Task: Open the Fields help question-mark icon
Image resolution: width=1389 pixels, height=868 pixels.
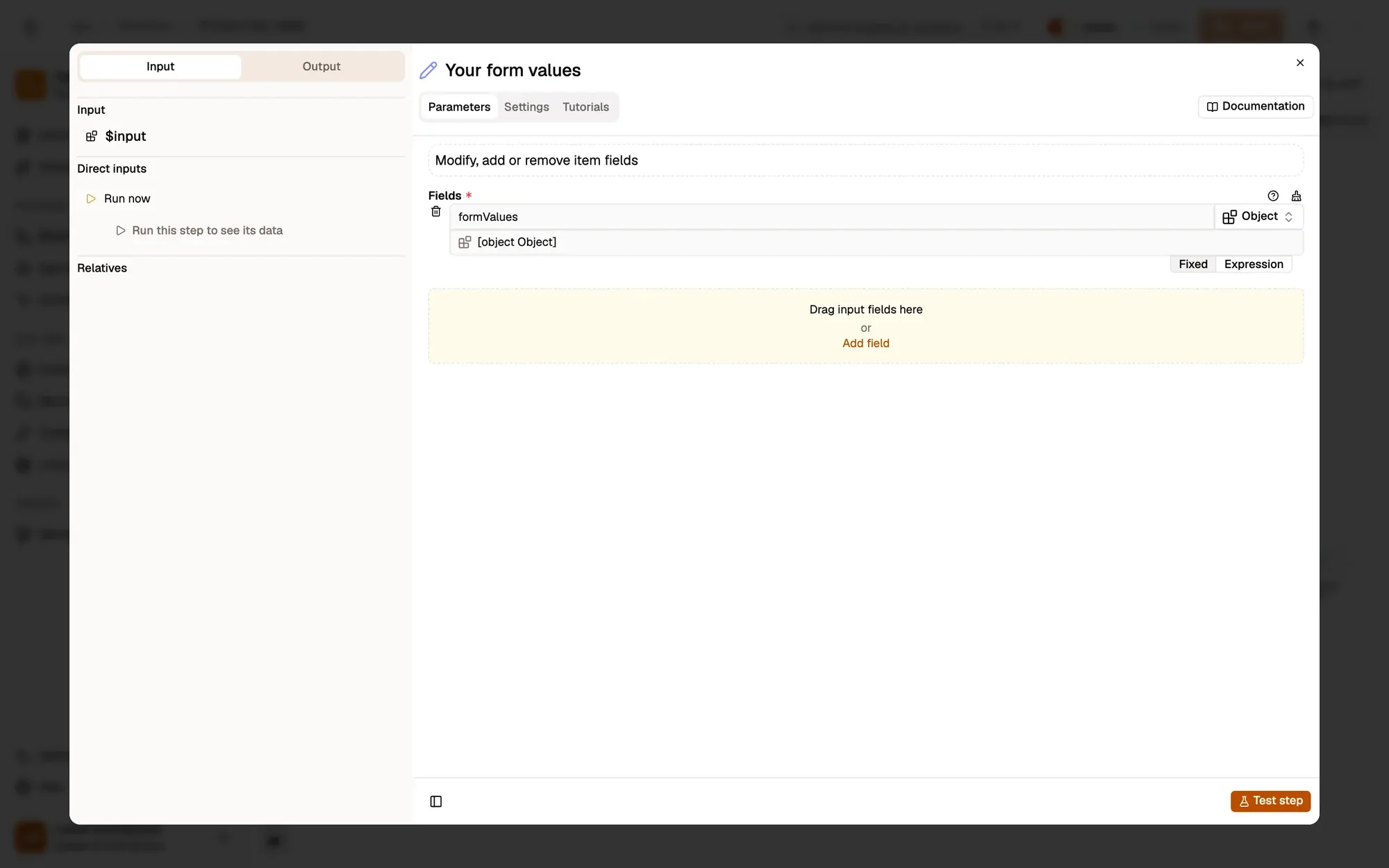Action: tap(1273, 196)
